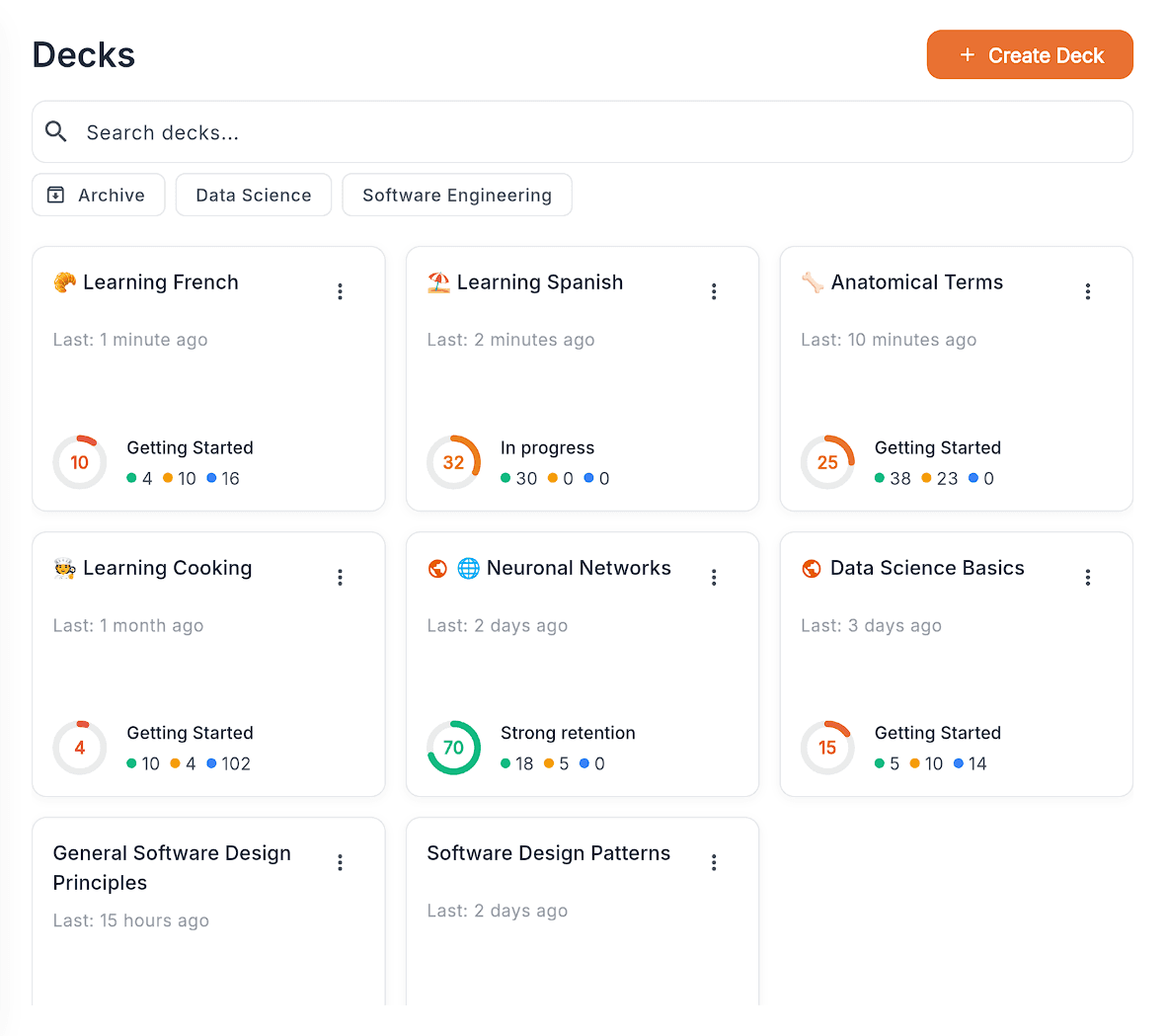Open the options menu for Neuronal Networks
1166x1036 pixels.
tap(714, 577)
